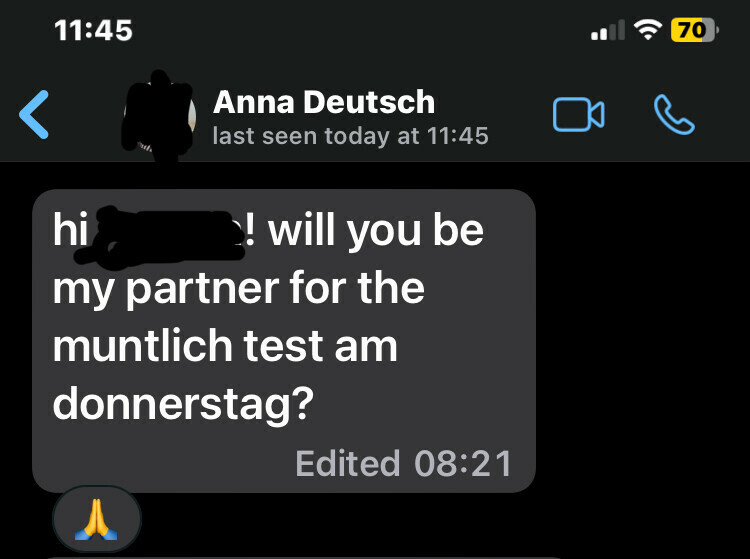This screenshot has height=559, width=750.
Task: Tap the Edited label on the message
Action: point(347,463)
